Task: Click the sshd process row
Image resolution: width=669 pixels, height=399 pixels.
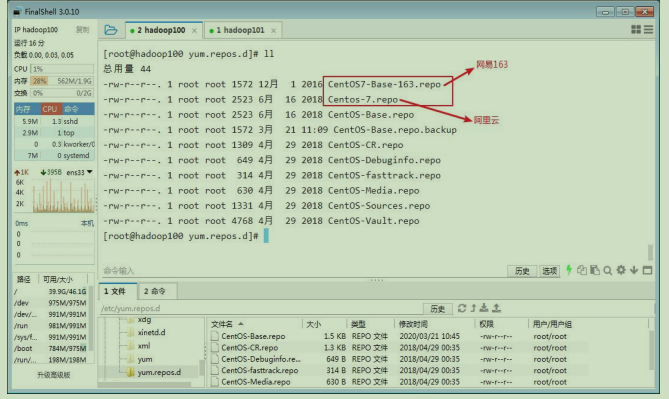Action: [x=54, y=121]
